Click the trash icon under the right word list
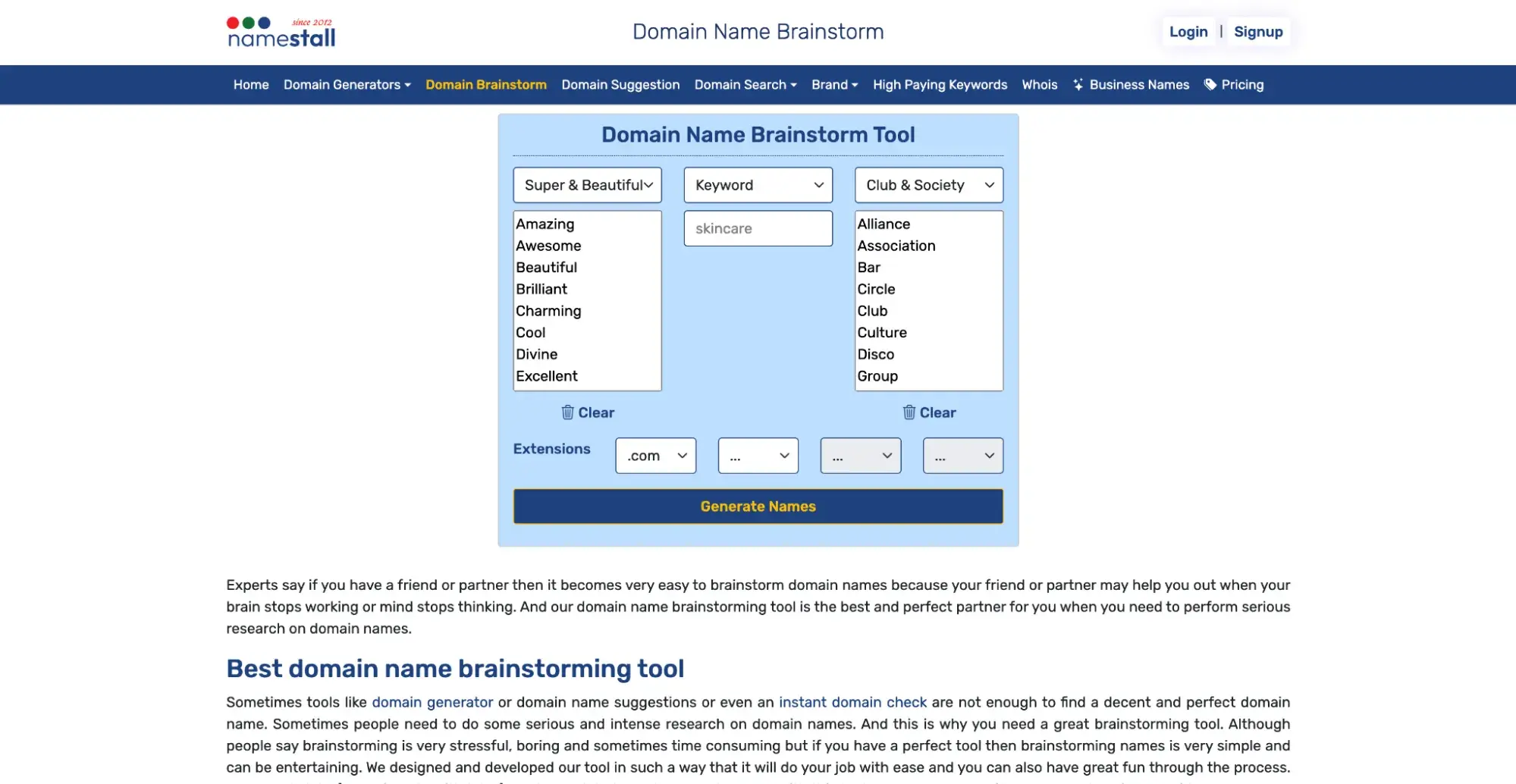The width and height of the screenshot is (1516, 784). click(x=909, y=412)
